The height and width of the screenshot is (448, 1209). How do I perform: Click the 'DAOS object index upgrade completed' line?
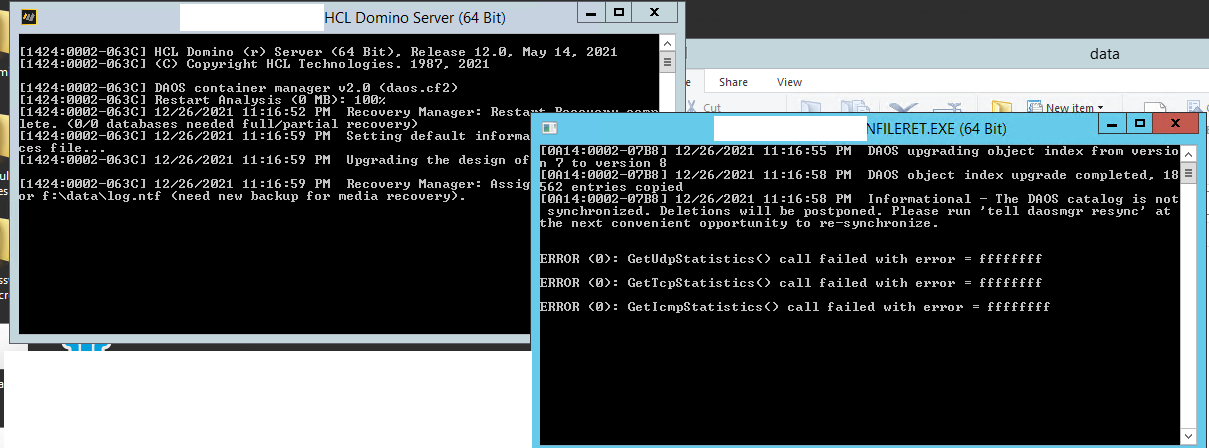coord(860,181)
